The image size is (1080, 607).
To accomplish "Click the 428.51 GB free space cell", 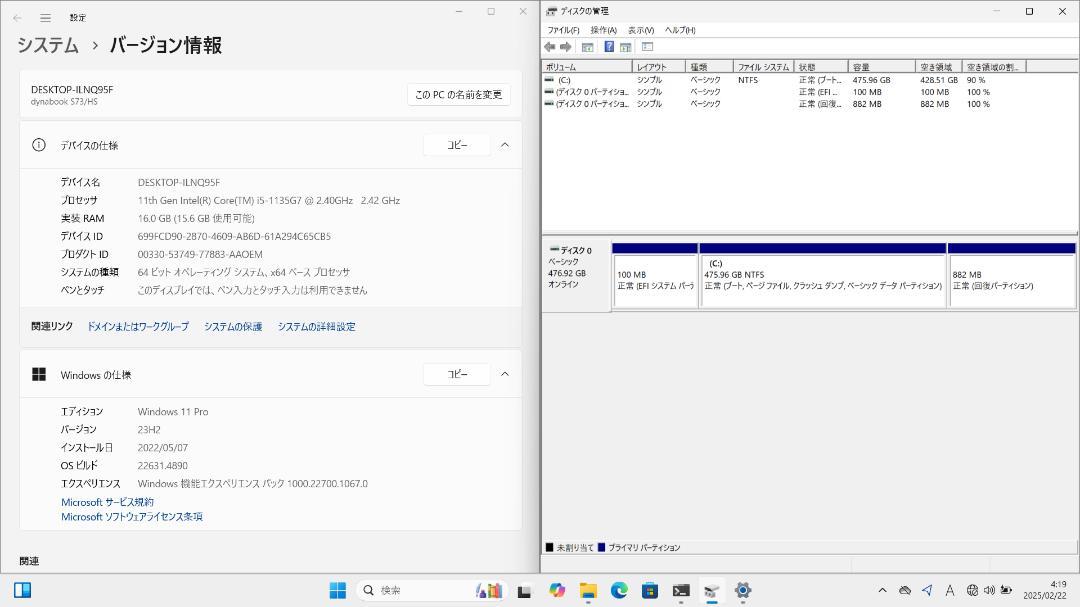I will [939, 80].
